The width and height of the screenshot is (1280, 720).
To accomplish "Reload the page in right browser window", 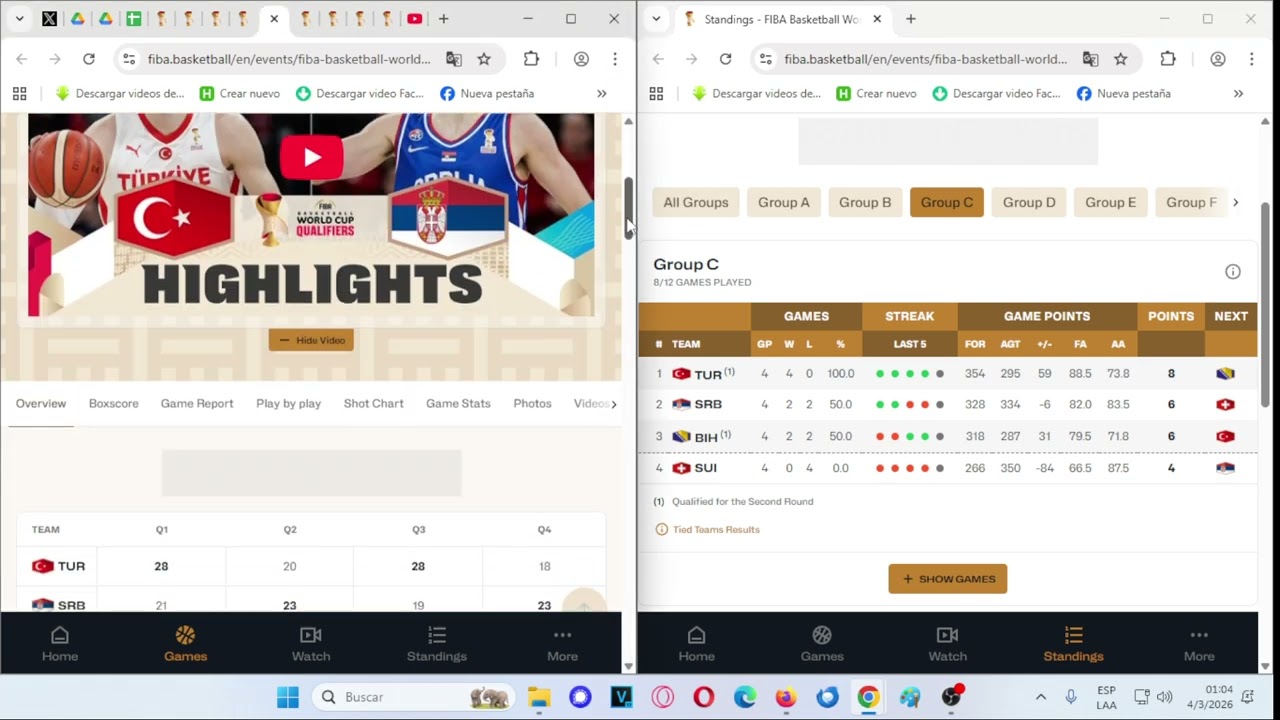I will (726, 59).
